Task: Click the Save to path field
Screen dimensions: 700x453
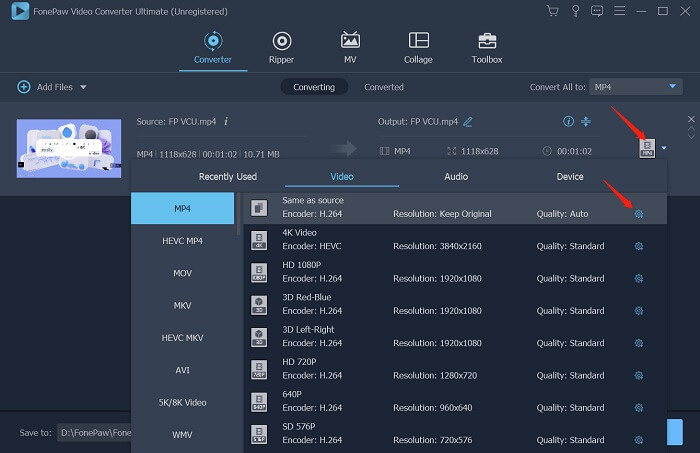Action: 94,432
